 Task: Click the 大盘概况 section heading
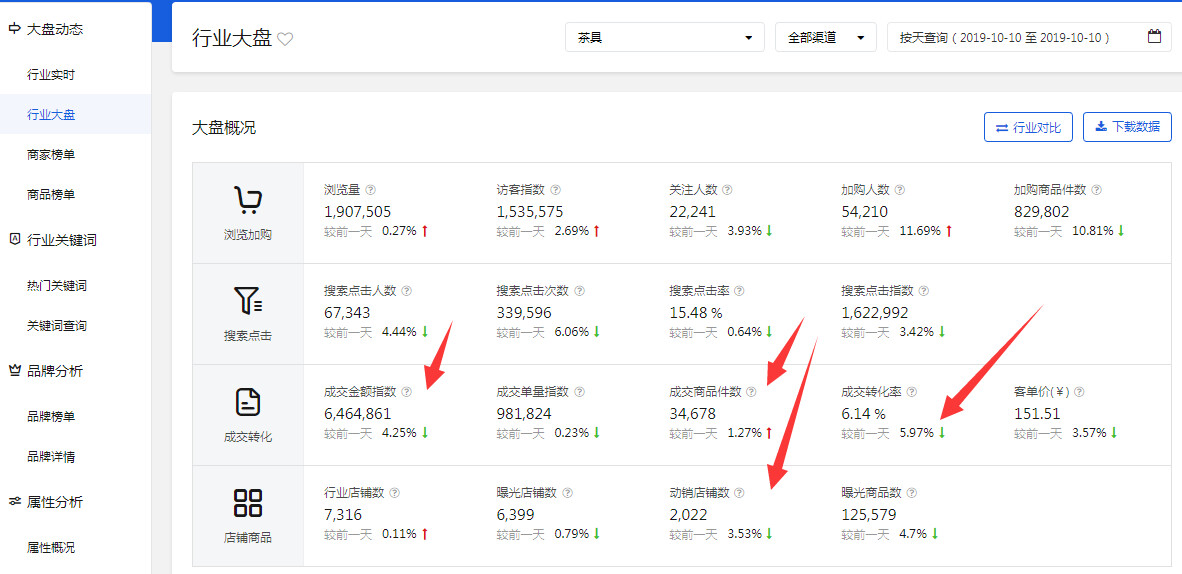click(x=224, y=127)
